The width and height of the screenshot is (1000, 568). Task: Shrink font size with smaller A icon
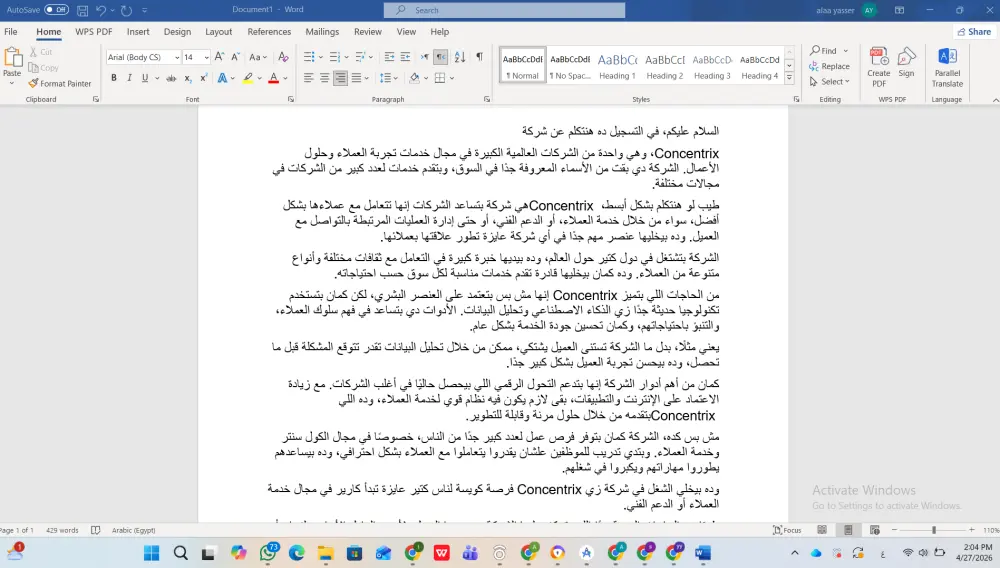point(235,57)
